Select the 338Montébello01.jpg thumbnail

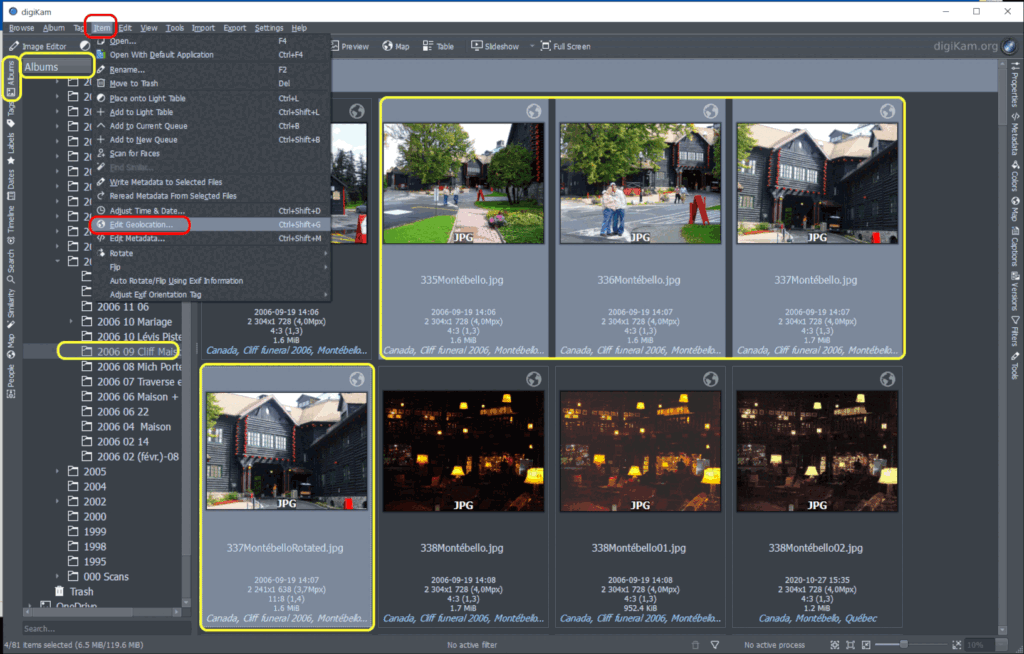click(639, 450)
